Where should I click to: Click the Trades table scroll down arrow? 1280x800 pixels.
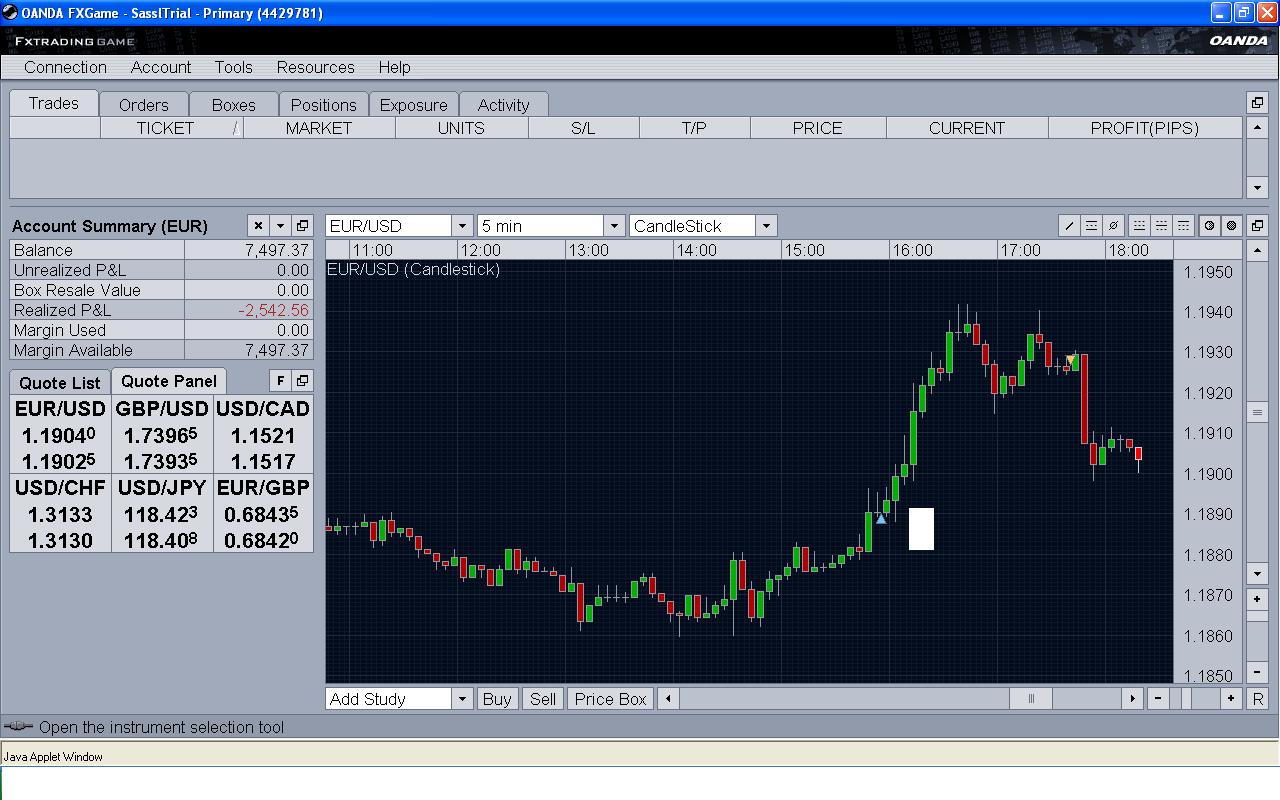(x=1258, y=188)
